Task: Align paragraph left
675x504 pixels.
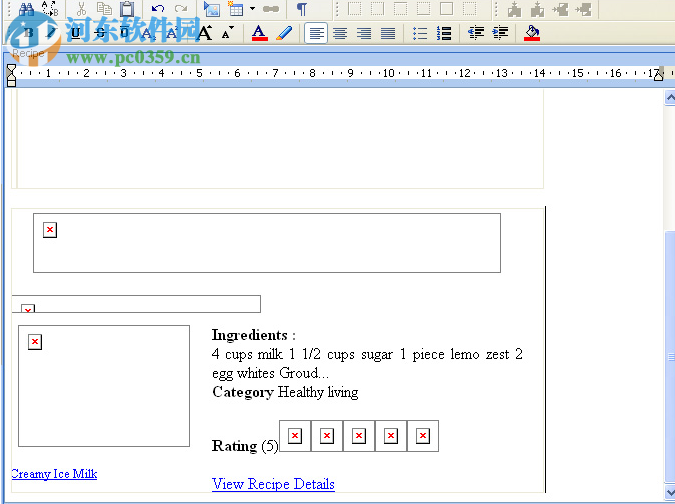Action: pos(316,33)
